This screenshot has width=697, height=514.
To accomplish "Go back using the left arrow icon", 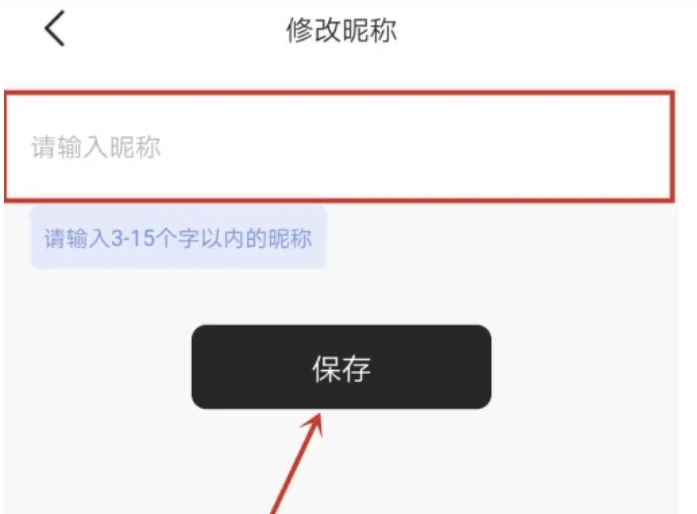I will pyautogui.click(x=55, y=28).
